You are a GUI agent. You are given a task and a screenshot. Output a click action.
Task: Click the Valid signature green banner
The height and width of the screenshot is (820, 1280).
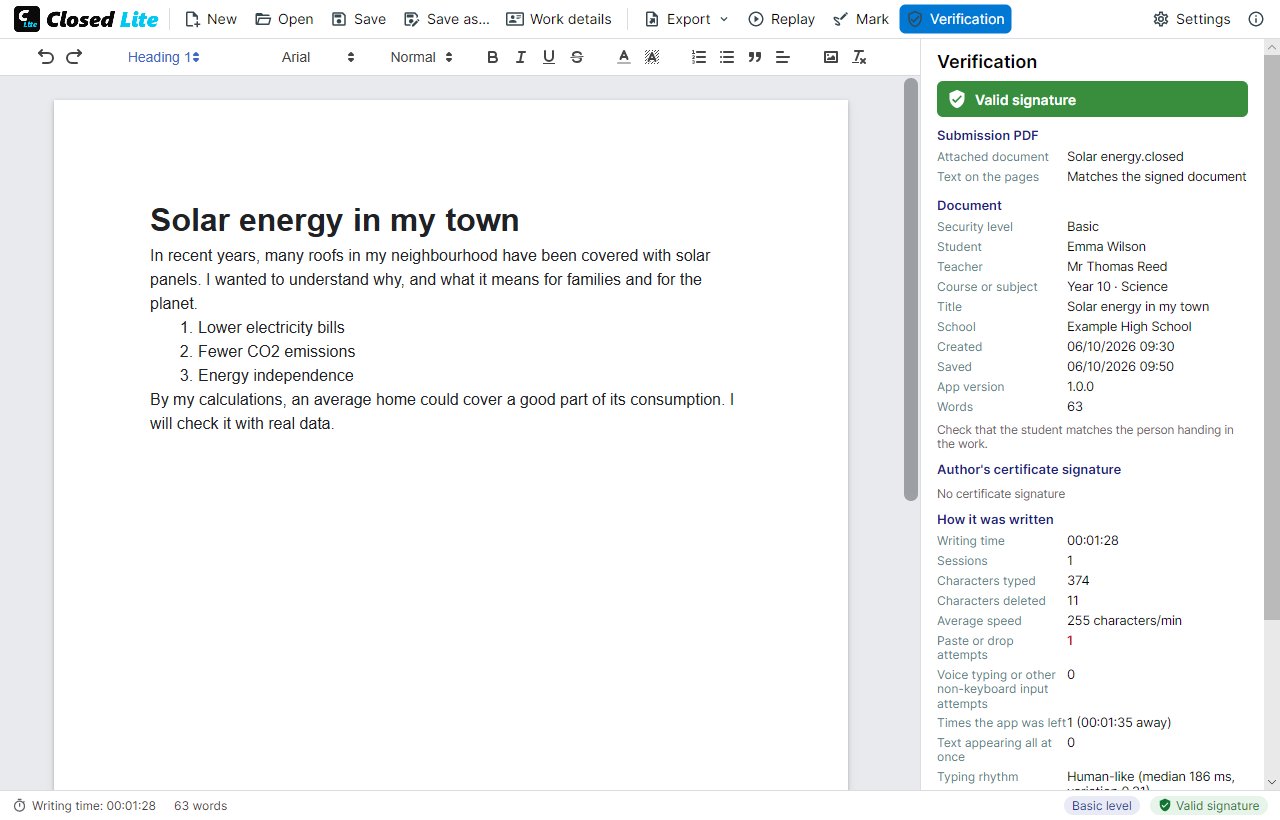point(1092,99)
